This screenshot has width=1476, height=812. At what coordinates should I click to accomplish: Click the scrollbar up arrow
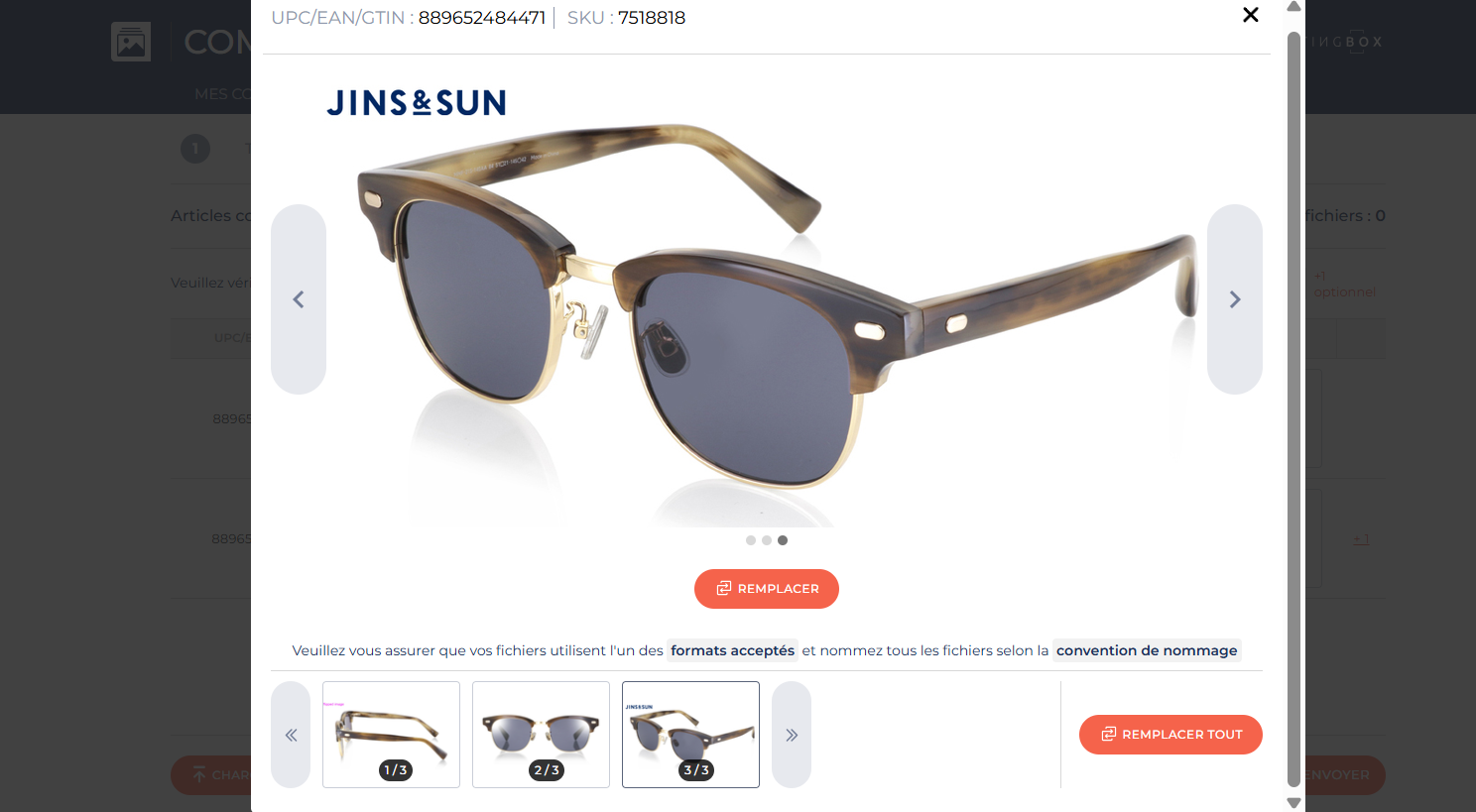(x=1293, y=7)
